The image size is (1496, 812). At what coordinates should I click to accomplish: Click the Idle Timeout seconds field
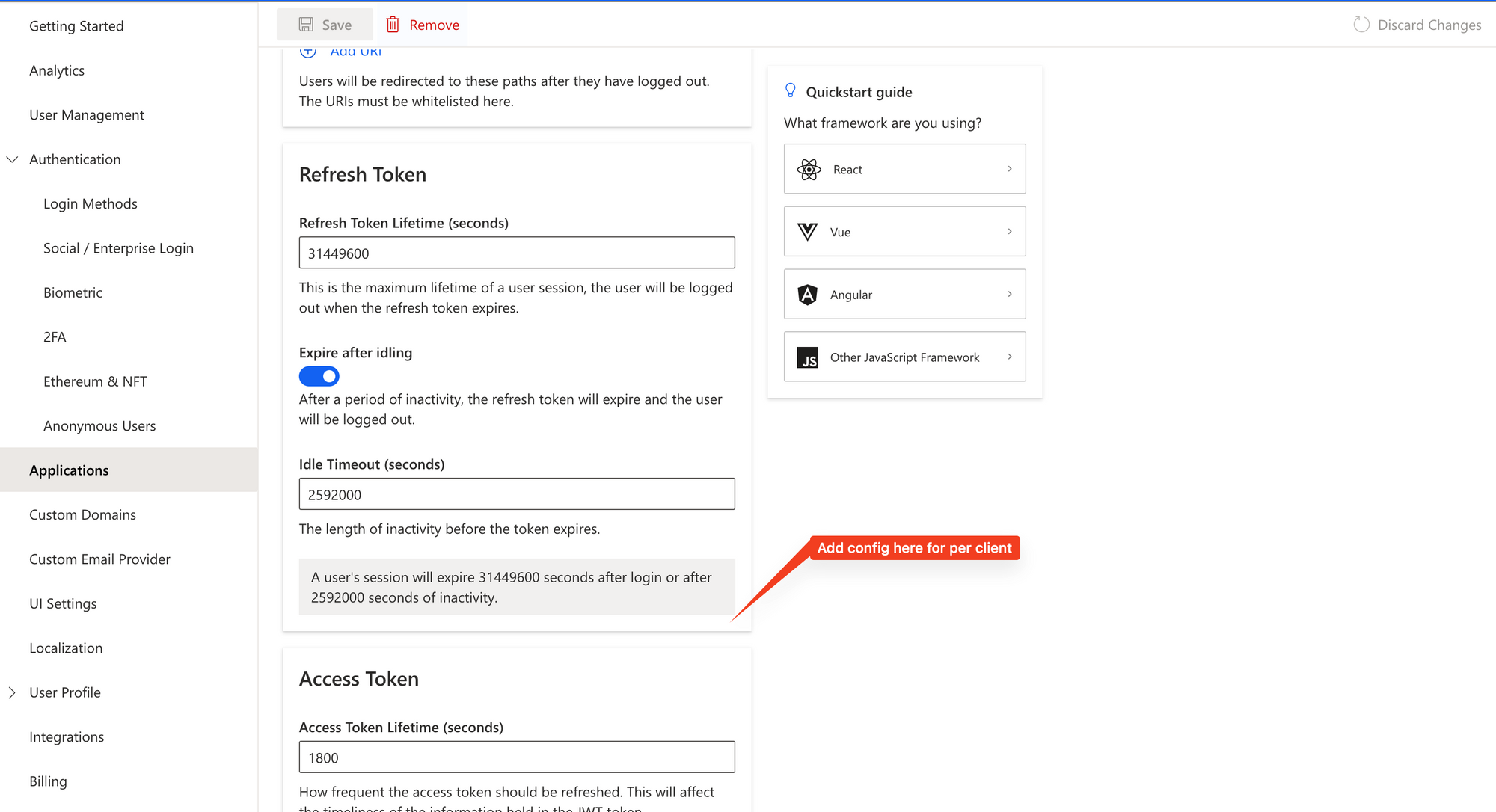[x=516, y=494]
